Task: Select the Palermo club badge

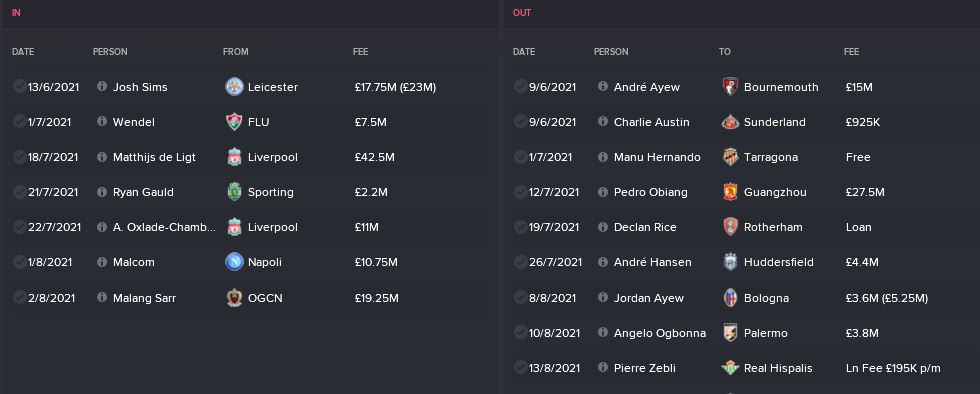Action: coord(729,332)
